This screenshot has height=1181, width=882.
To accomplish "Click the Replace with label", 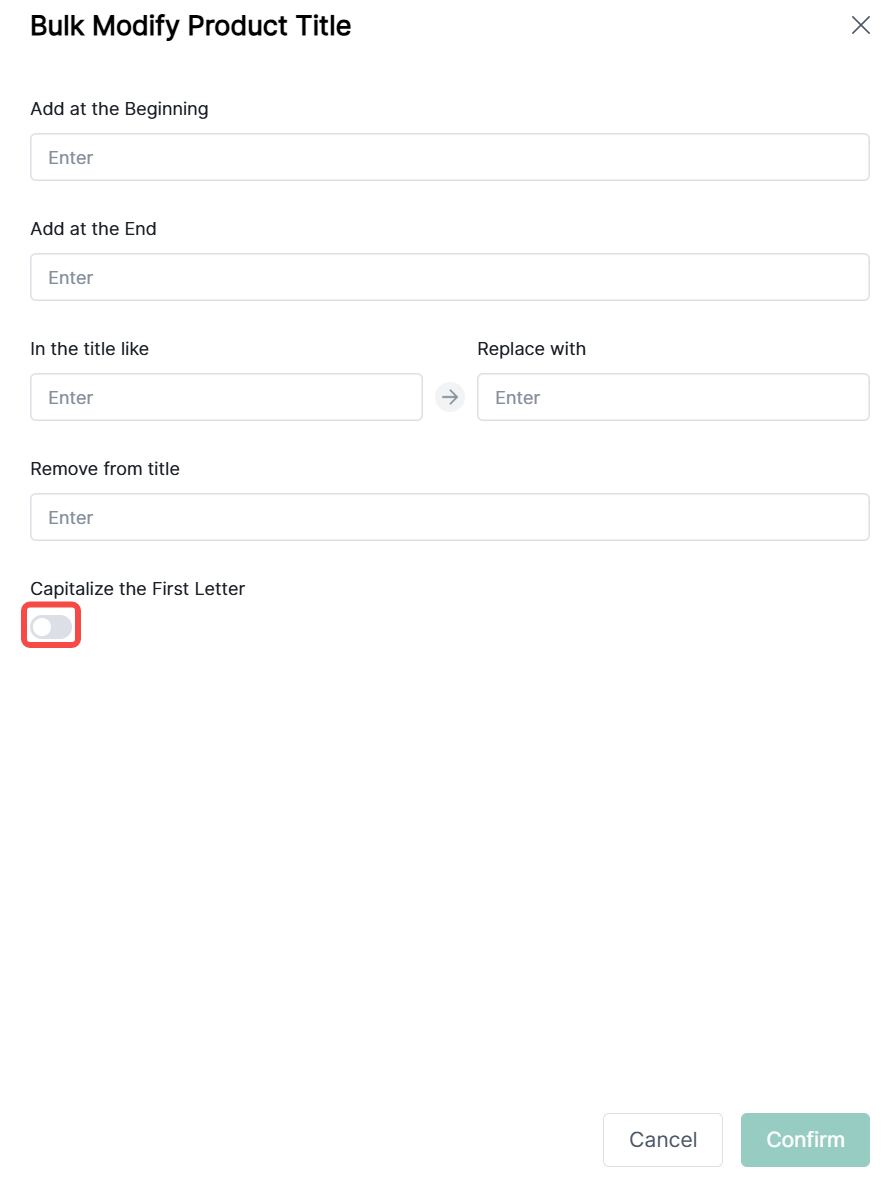I will pyautogui.click(x=531, y=349).
